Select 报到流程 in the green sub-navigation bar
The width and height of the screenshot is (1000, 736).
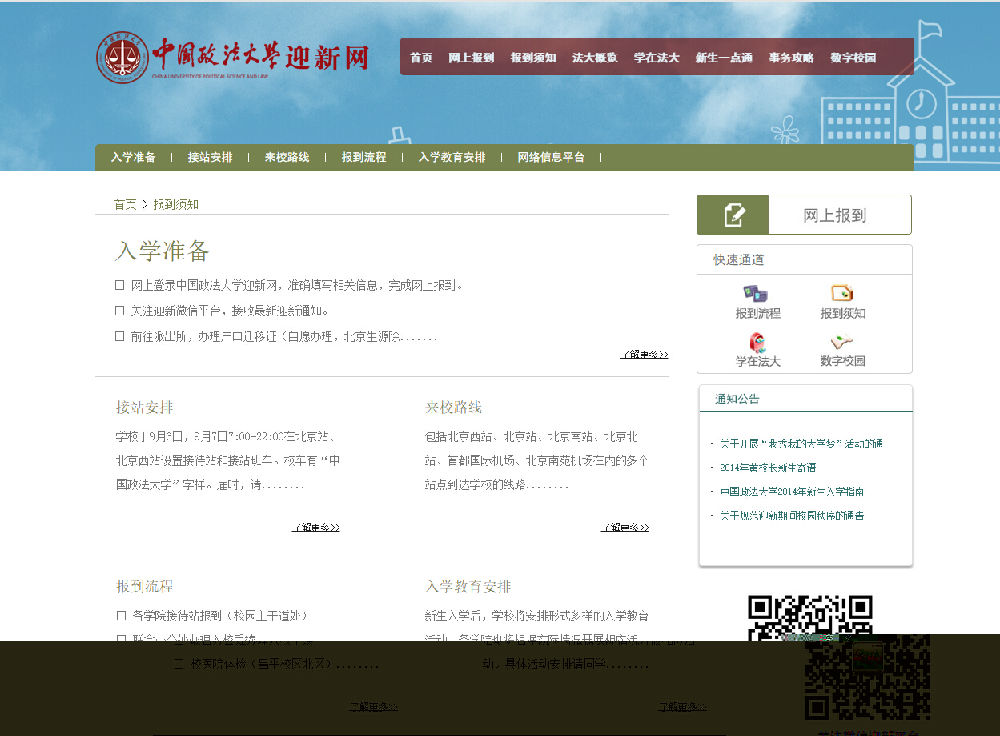pos(364,157)
